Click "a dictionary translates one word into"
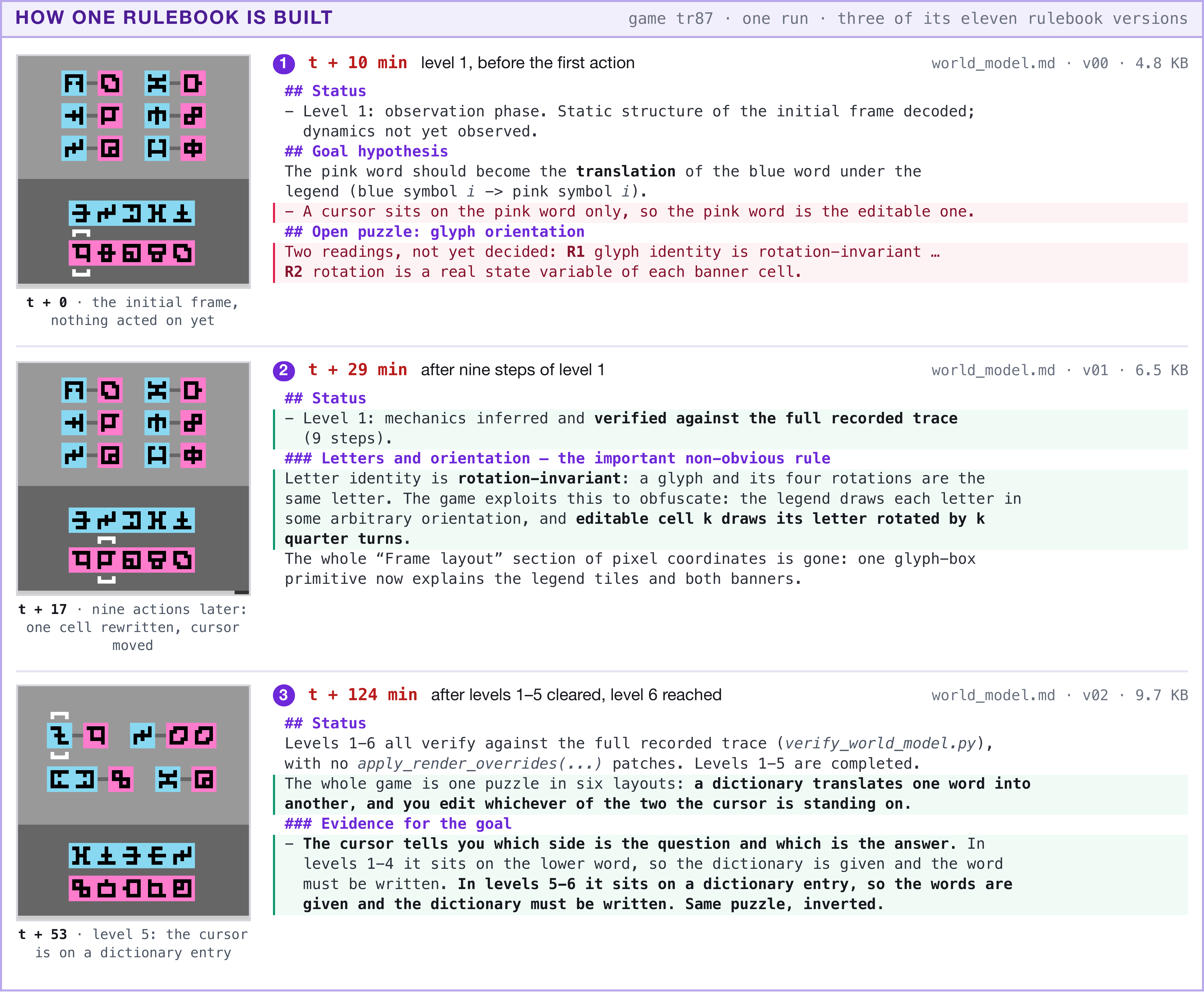1204x993 pixels. pos(863,784)
